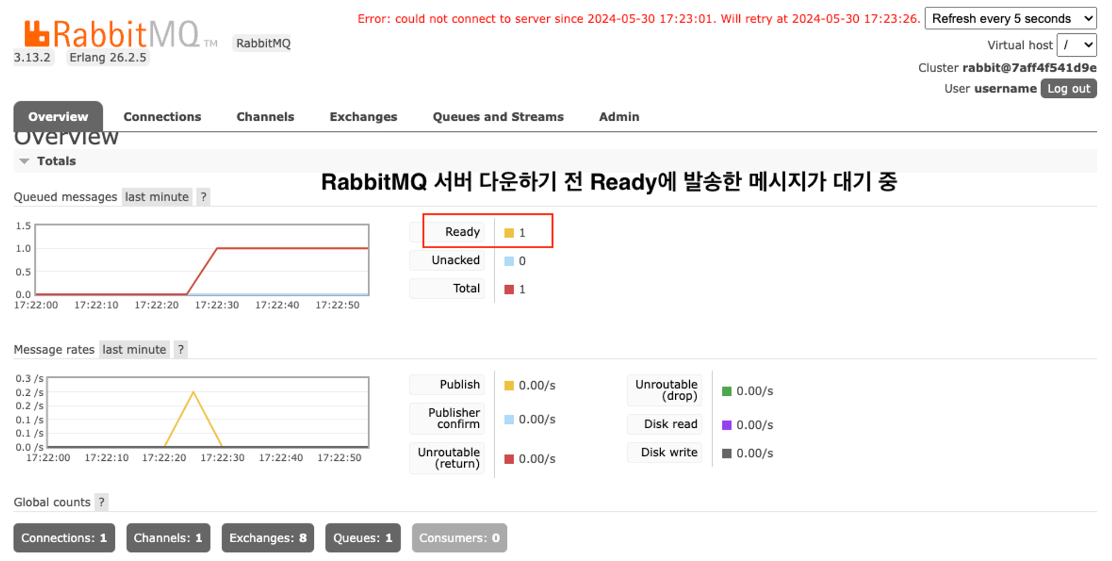Screen dimensions: 1112x561
Task: Click the yellow Publish rate swatch
Action: 509,386
